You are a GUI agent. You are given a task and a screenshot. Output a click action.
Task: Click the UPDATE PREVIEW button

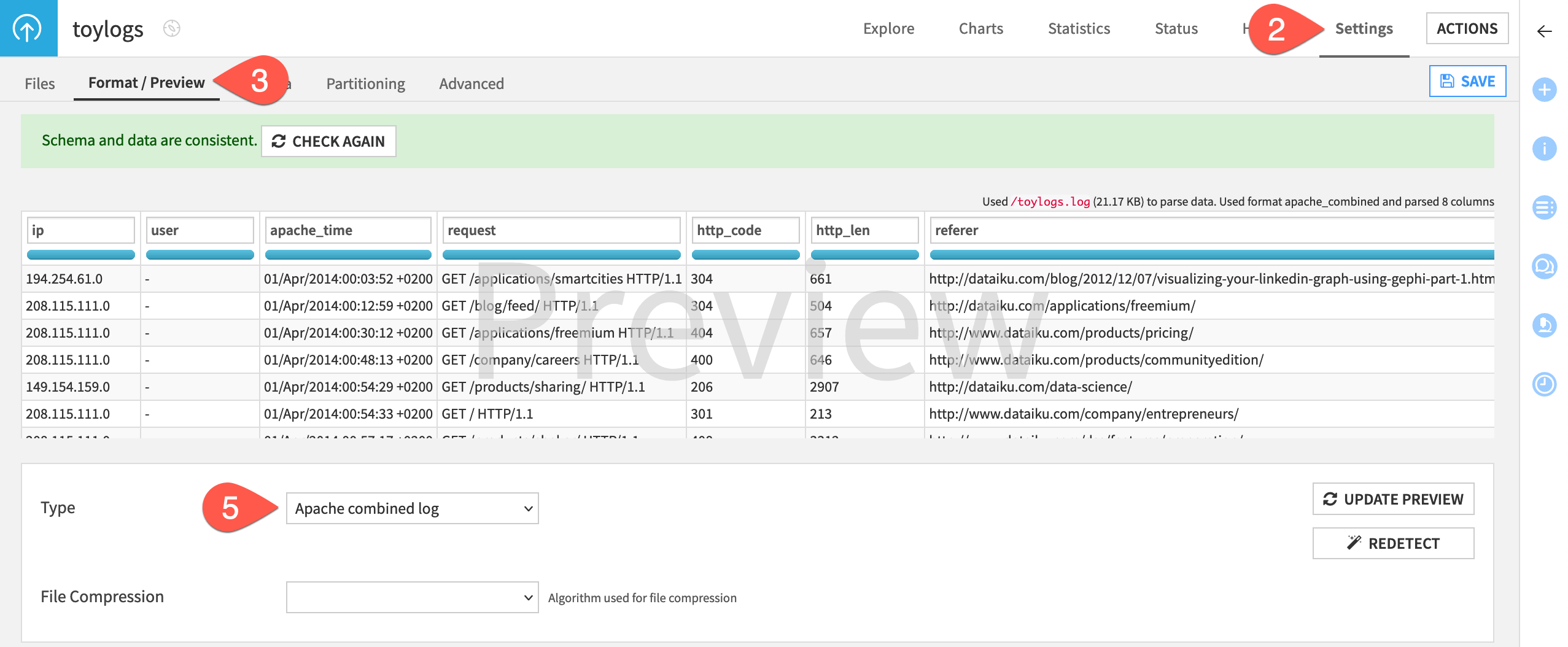(x=1392, y=499)
